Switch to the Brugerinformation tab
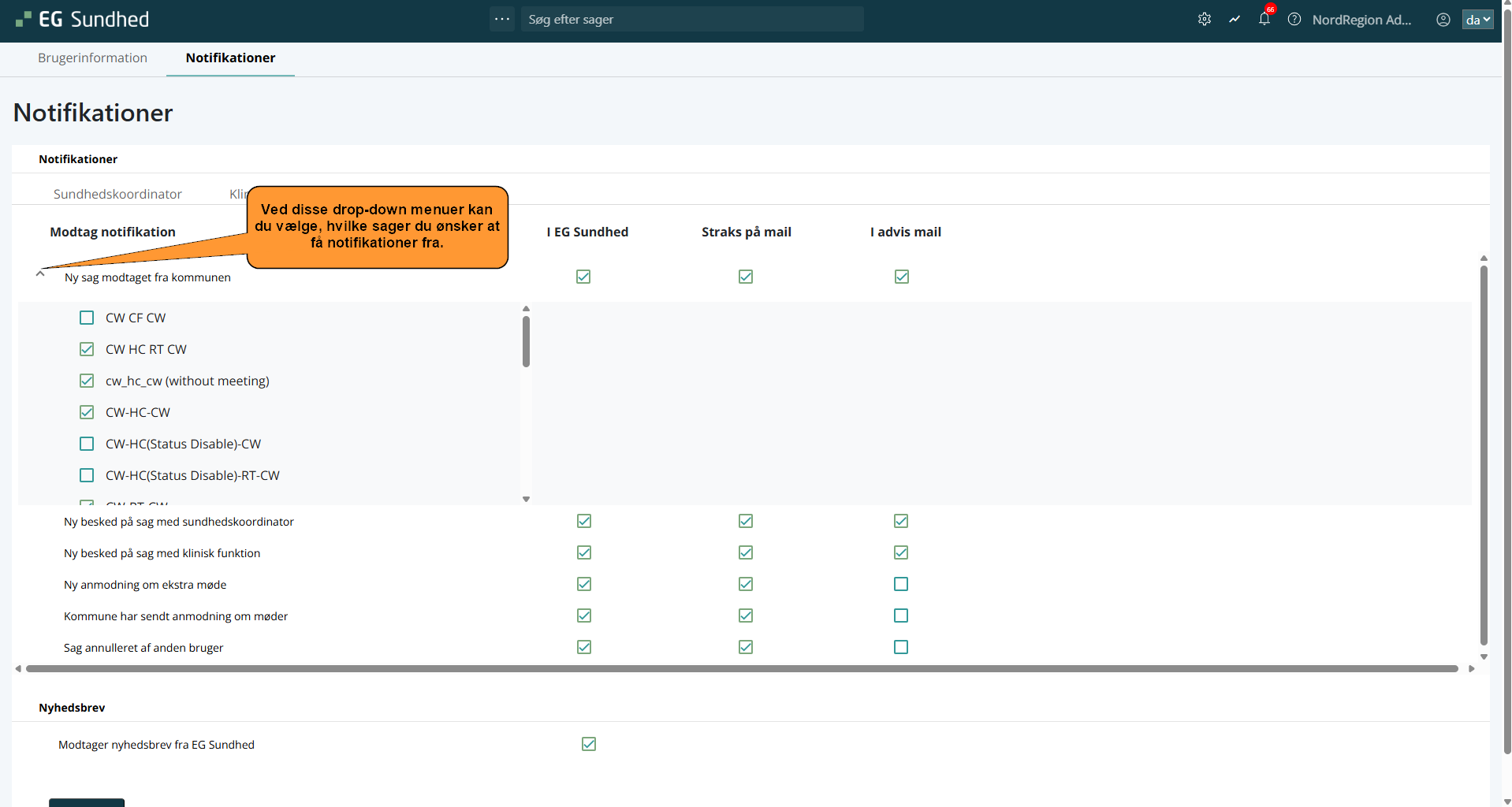 tap(92, 58)
